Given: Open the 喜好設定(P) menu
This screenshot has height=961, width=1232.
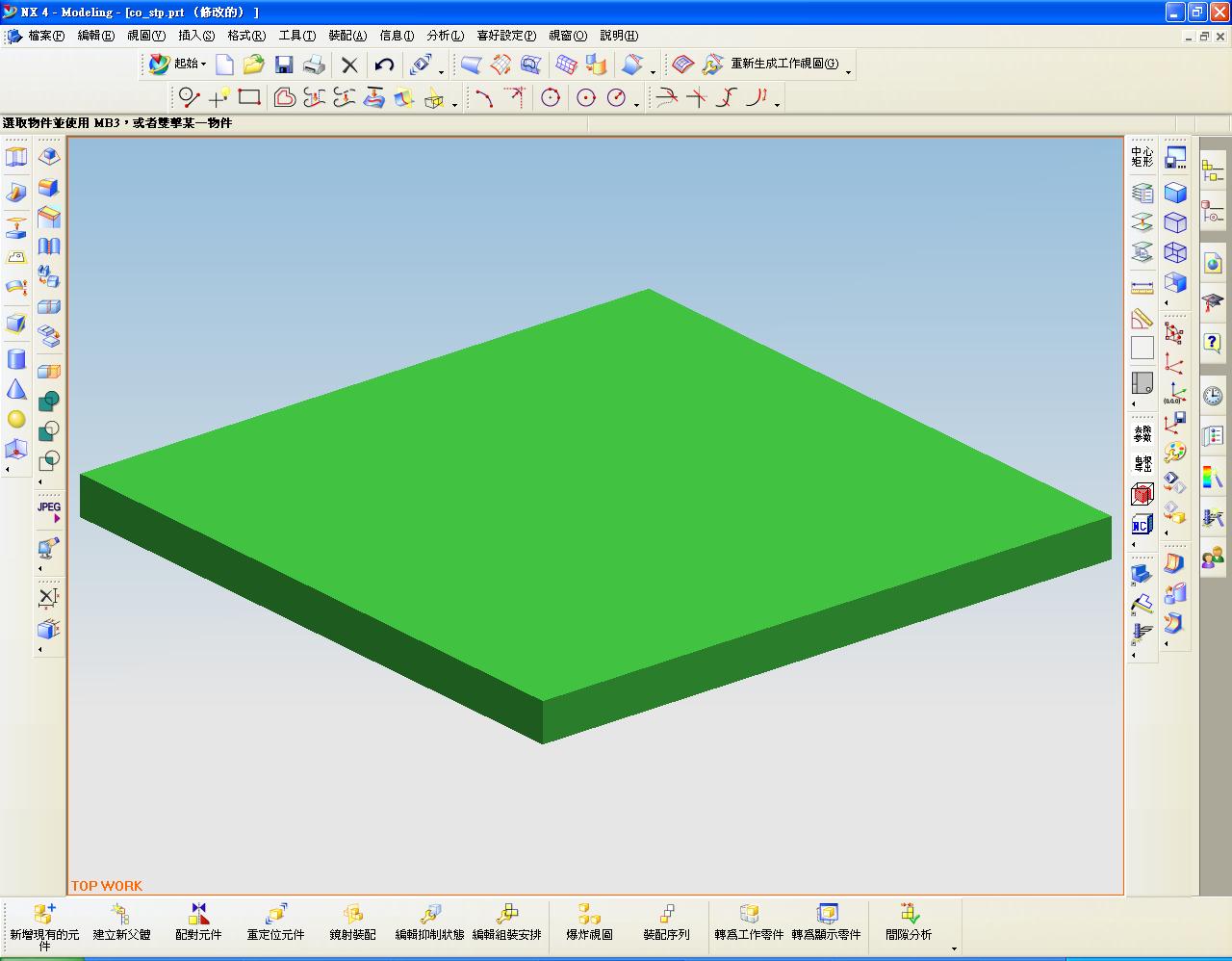Looking at the screenshot, I should 506,36.
